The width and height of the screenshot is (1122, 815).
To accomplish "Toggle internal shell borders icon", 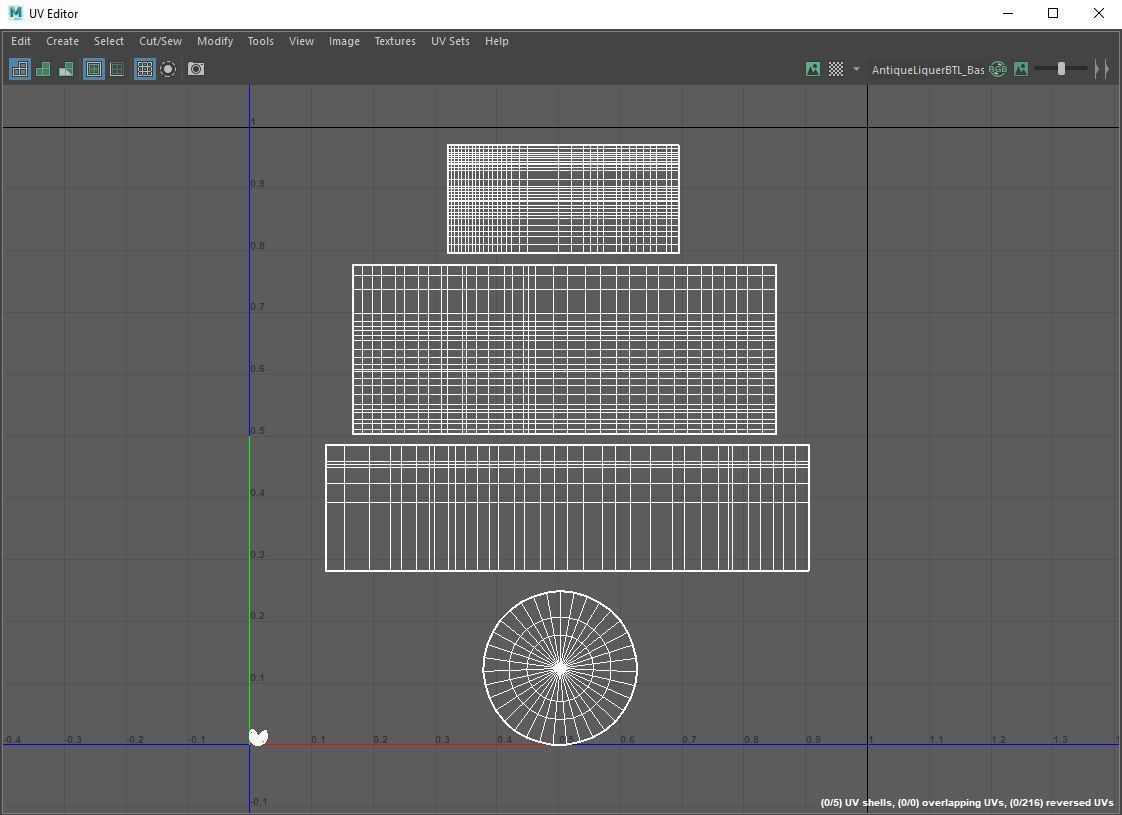I will pyautogui.click(x=117, y=69).
